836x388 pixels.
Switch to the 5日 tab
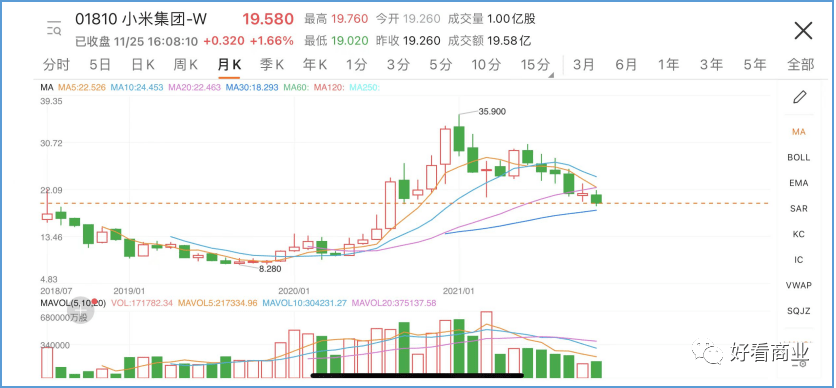100,65
